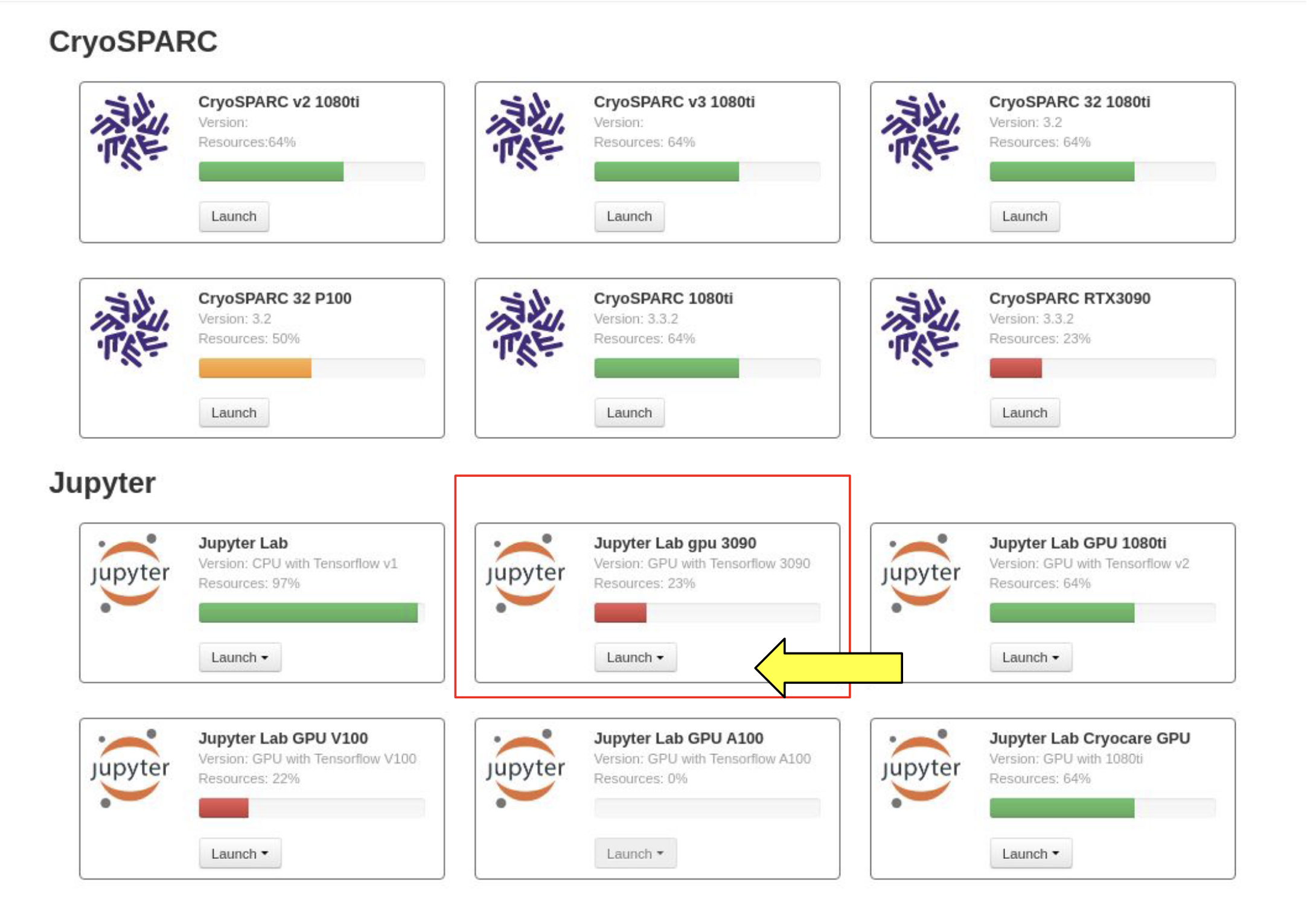
Task: Click the Jupyter Lab GPU 1080ti logo
Action: pos(921,573)
